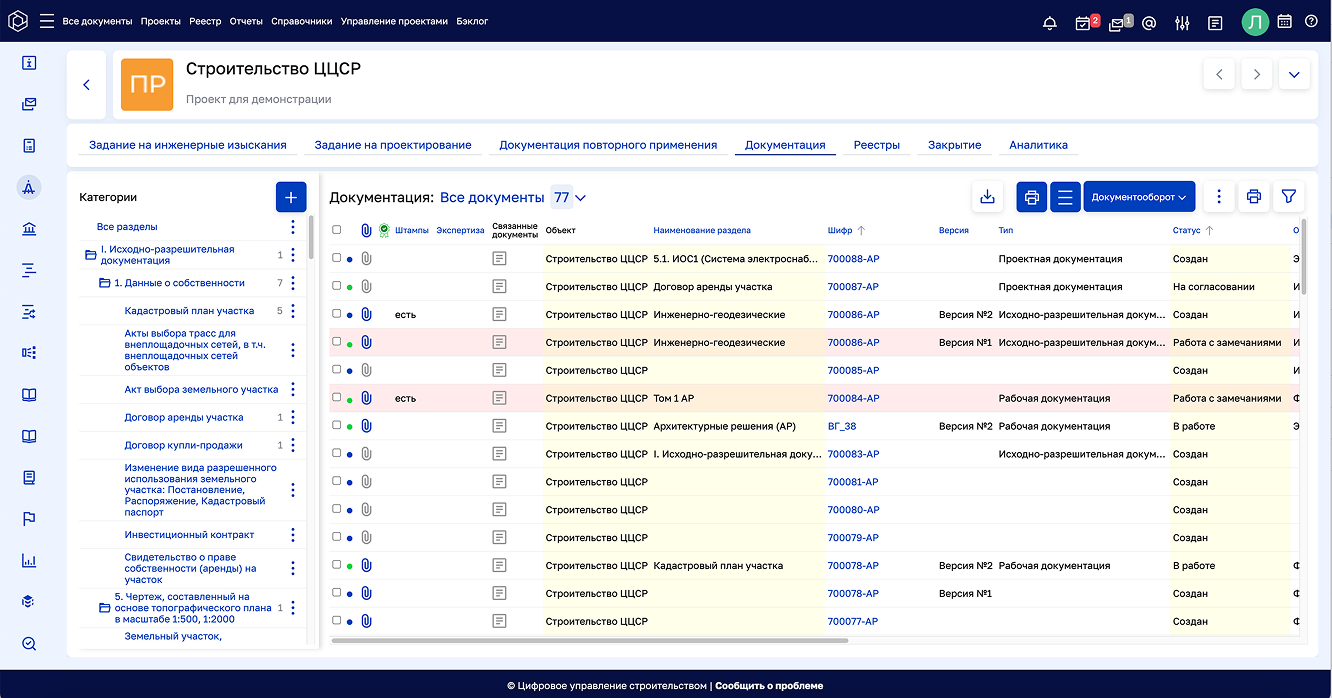The height and width of the screenshot is (698, 1332).
Task: Open tasks calendar with red badge
Action: [x=1084, y=22]
